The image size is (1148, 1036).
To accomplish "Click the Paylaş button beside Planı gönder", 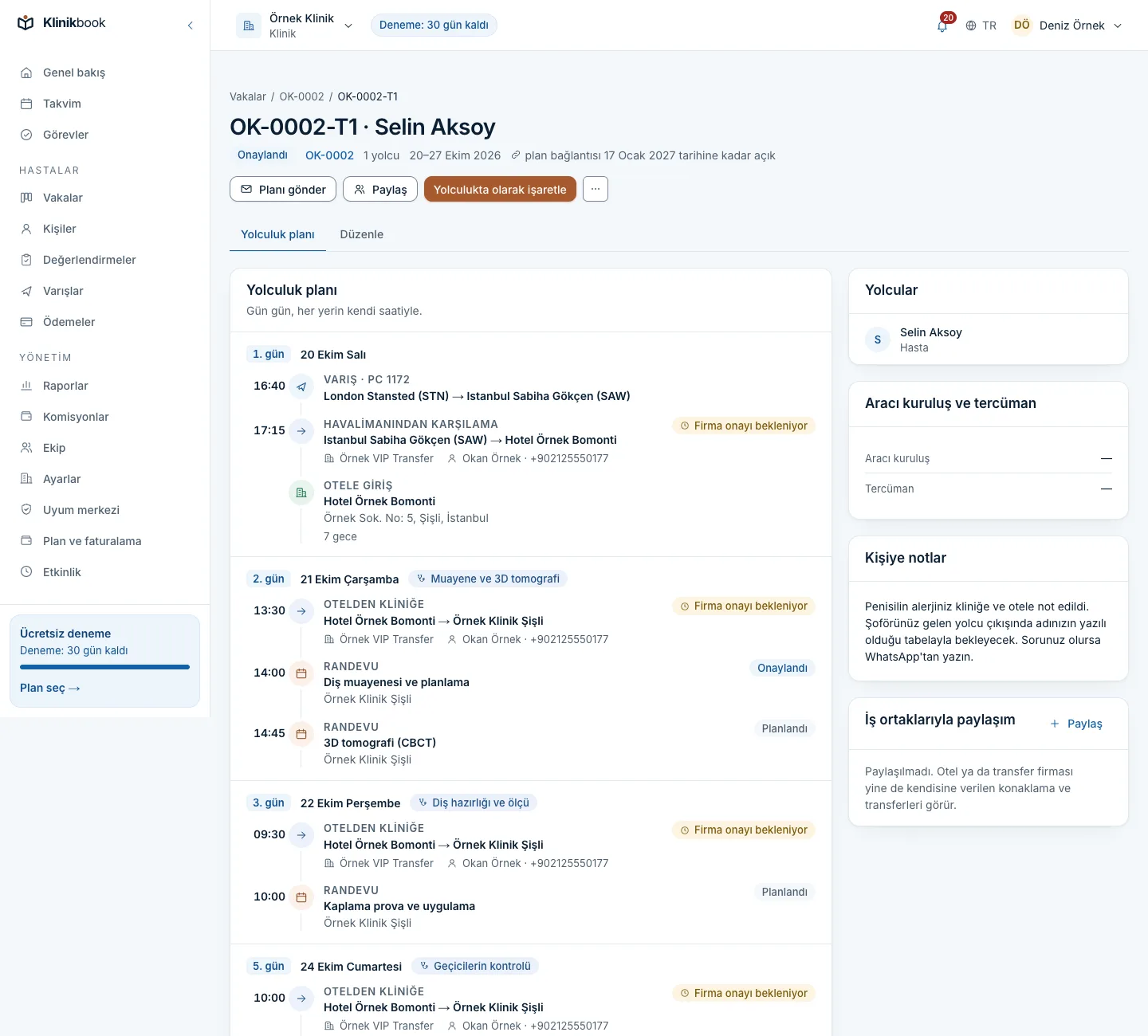I will (x=380, y=189).
